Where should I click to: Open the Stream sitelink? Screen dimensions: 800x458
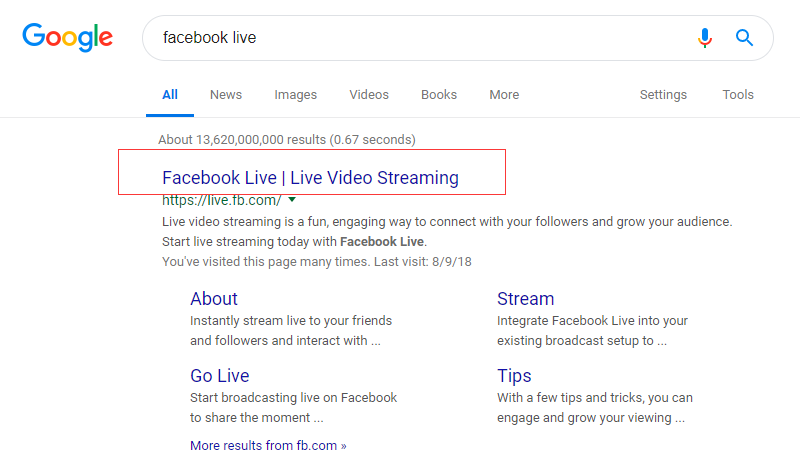coord(526,299)
